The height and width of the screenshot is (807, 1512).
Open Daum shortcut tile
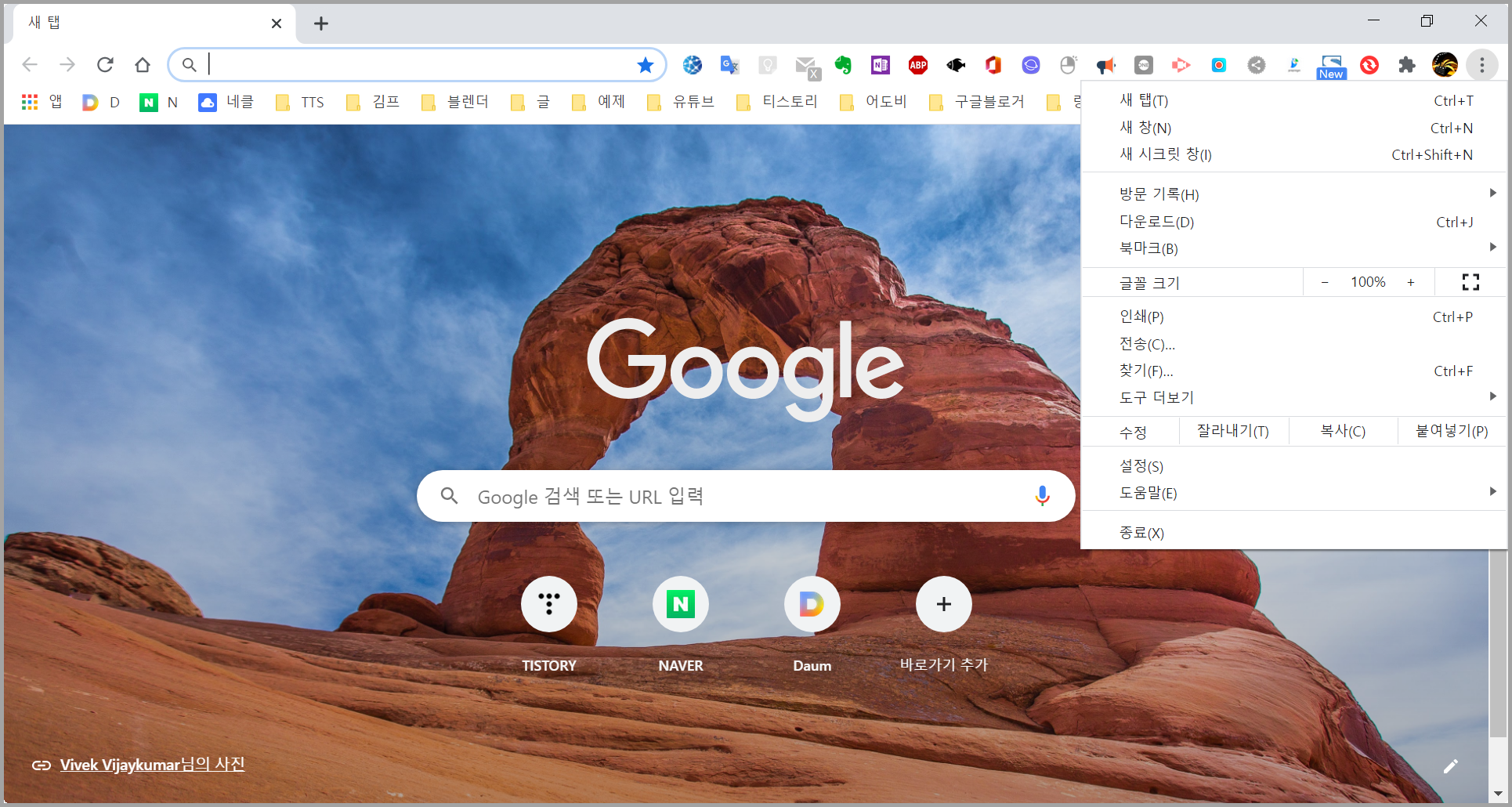coord(812,624)
